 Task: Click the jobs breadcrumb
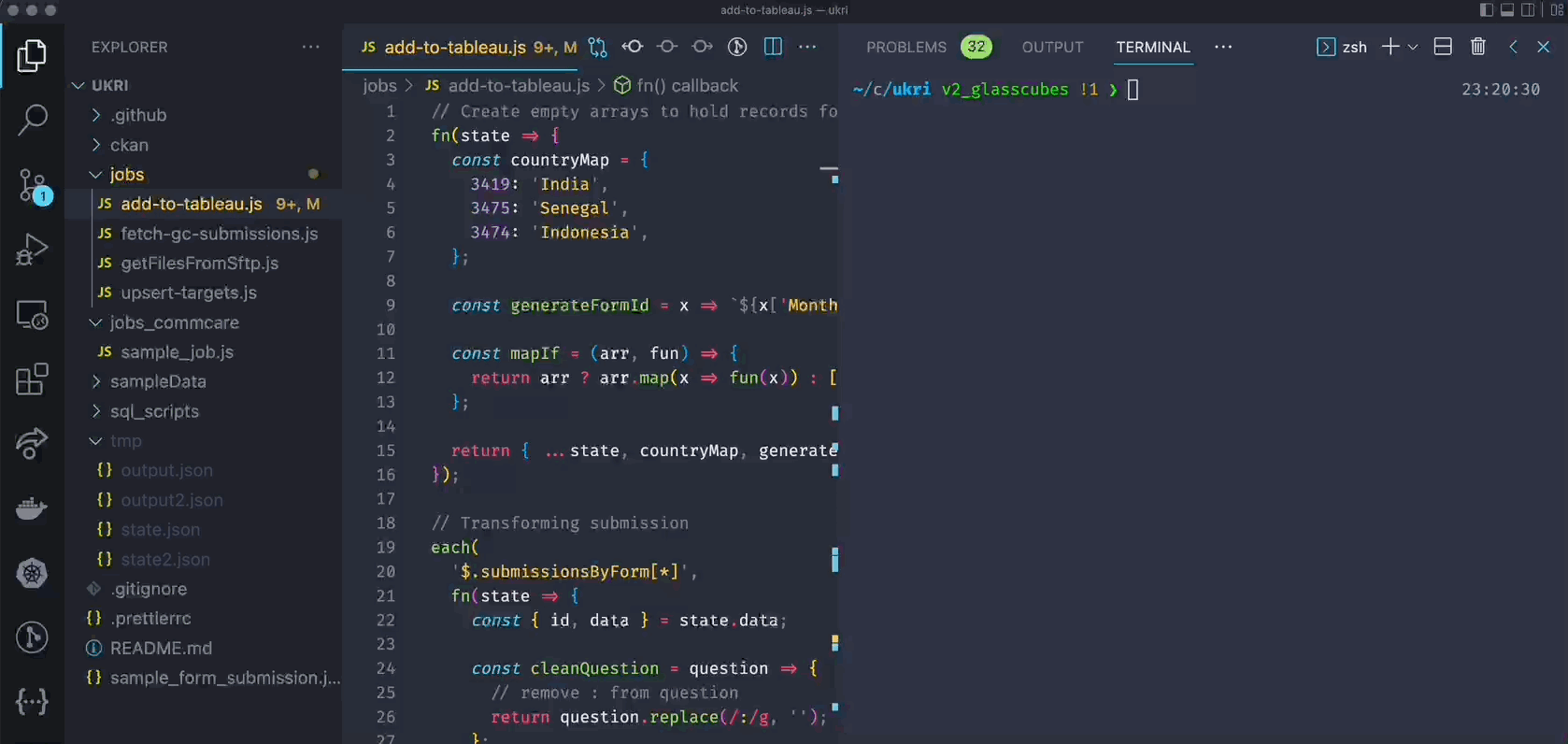379,86
